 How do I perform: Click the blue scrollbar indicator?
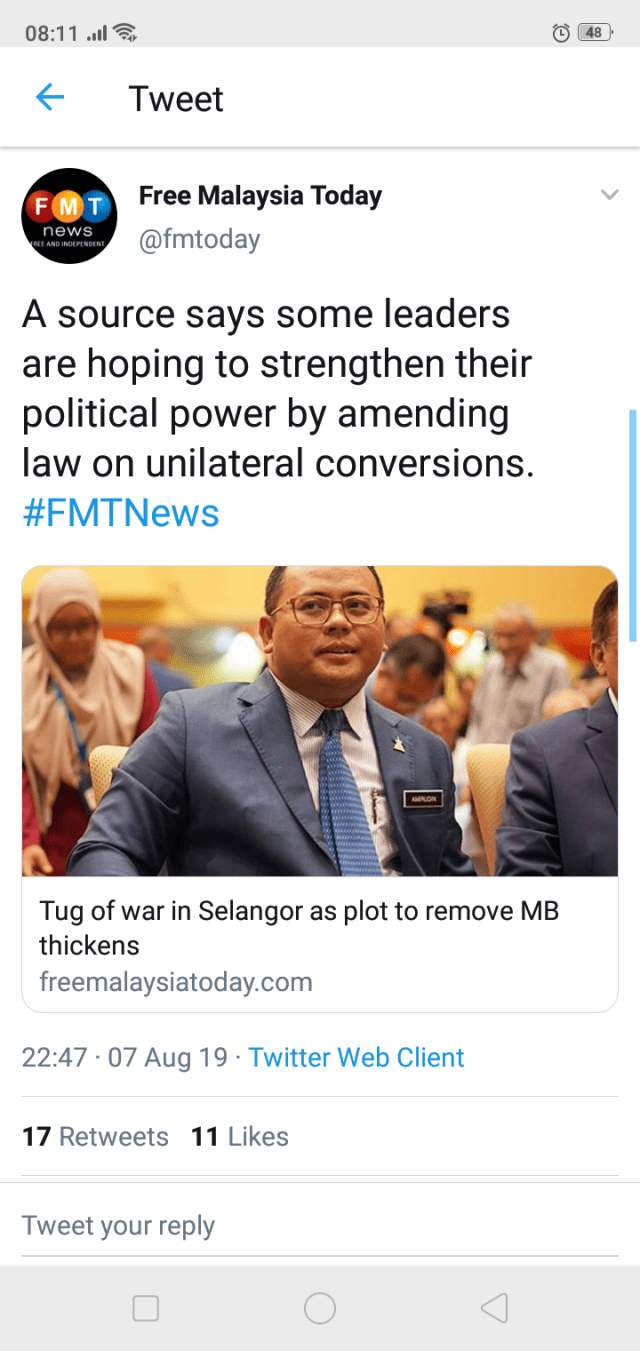point(632,525)
